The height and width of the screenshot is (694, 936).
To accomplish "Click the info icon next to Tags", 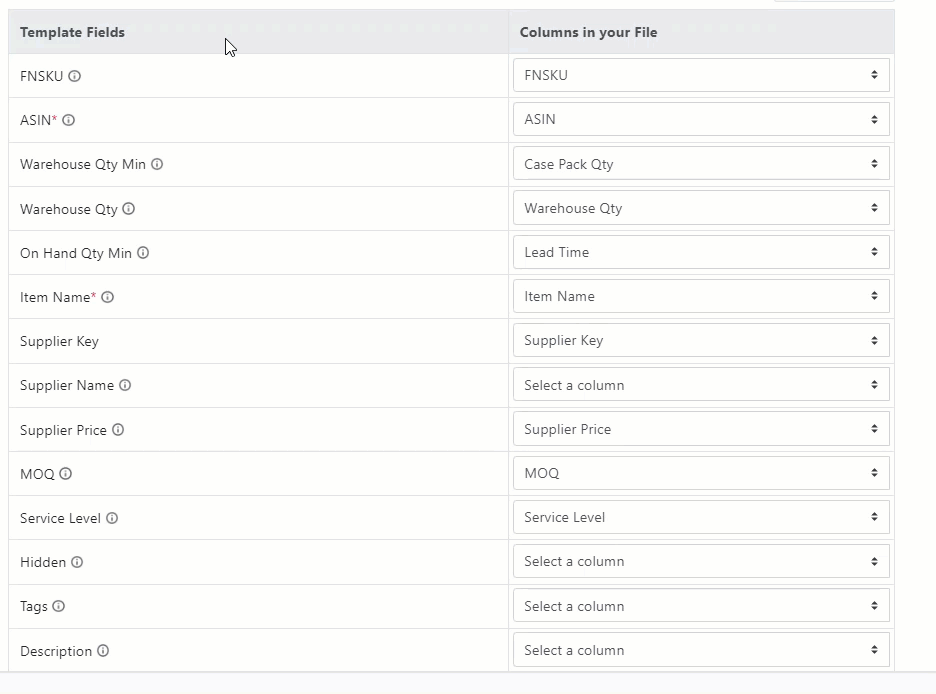I will click(x=58, y=606).
